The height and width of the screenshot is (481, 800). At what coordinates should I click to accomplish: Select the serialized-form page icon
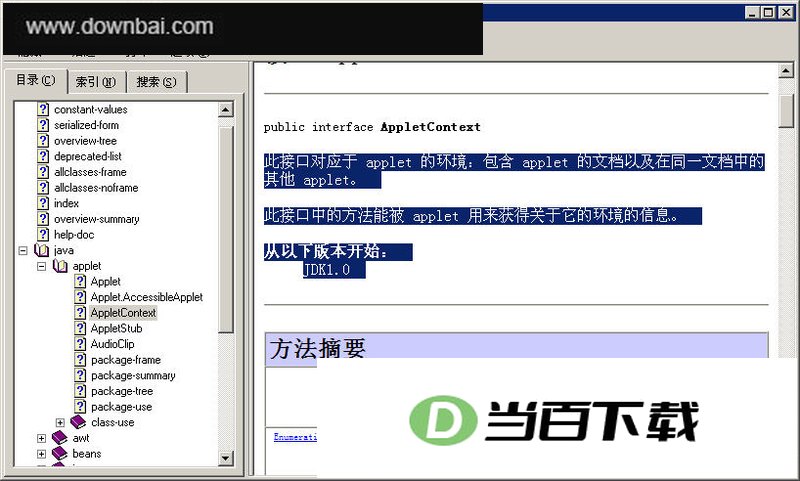click(43, 125)
